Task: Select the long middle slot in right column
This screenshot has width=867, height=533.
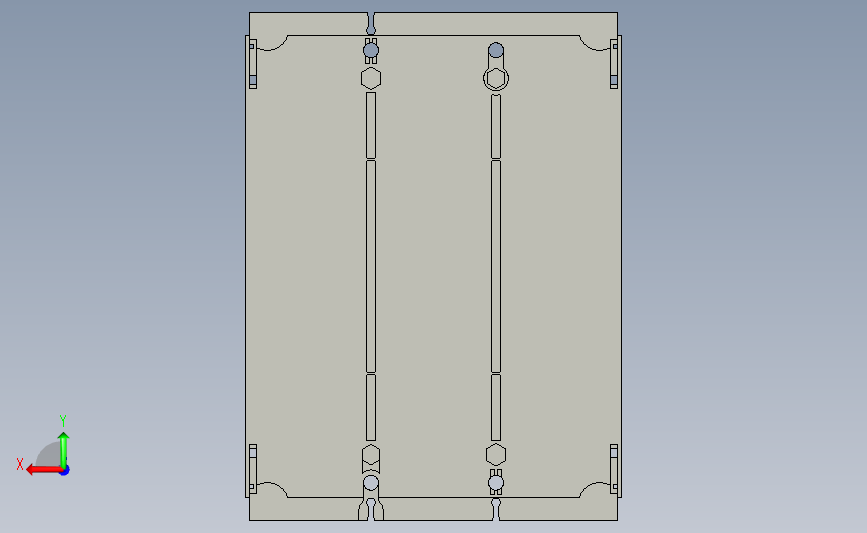Action: (496, 266)
